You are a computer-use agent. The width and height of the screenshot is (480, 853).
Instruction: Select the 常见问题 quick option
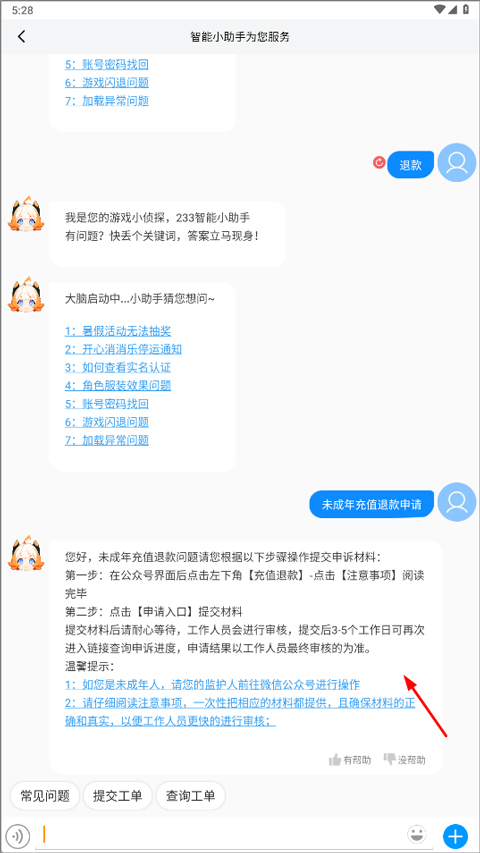click(45, 796)
